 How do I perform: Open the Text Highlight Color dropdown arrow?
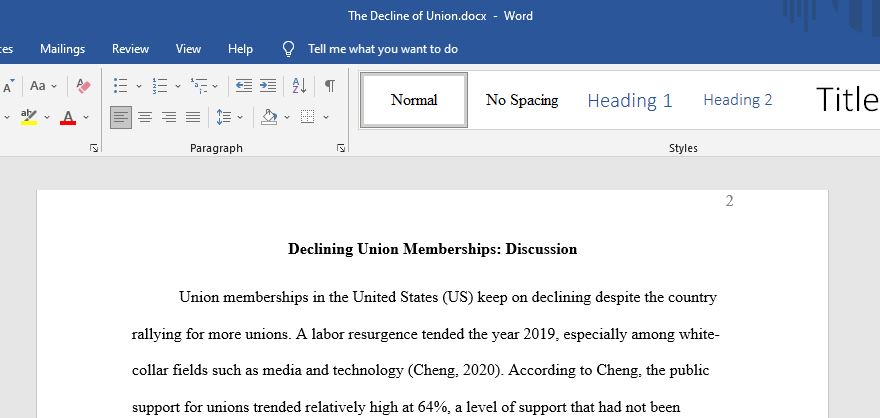(47, 117)
